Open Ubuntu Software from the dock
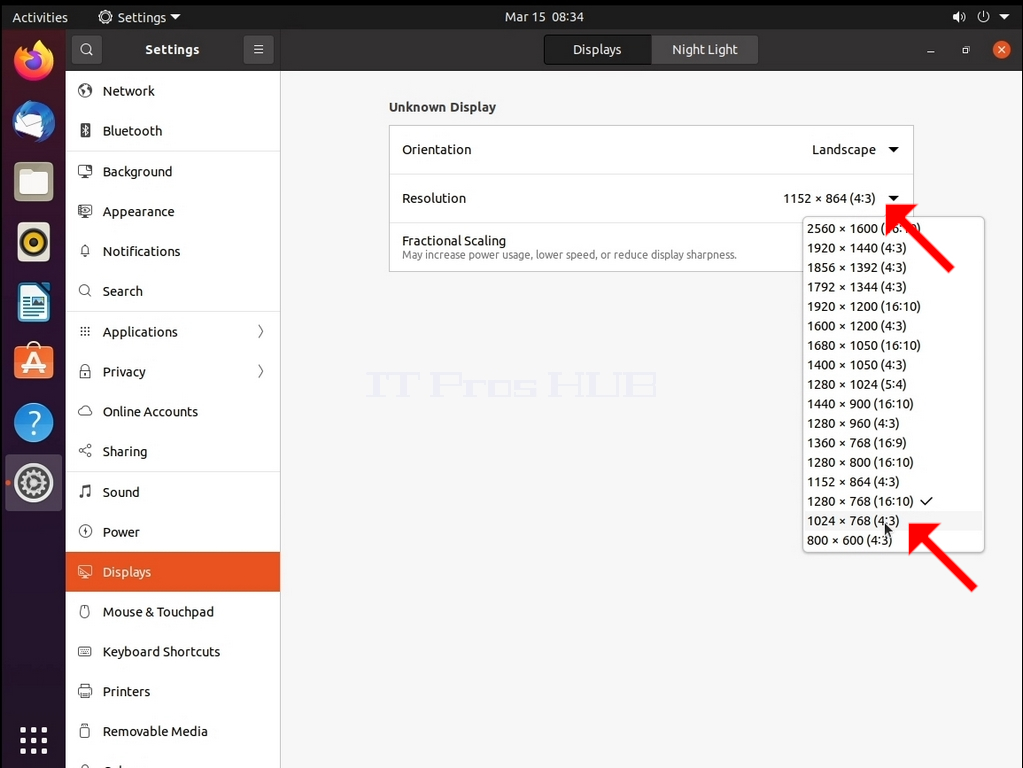 point(33,362)
